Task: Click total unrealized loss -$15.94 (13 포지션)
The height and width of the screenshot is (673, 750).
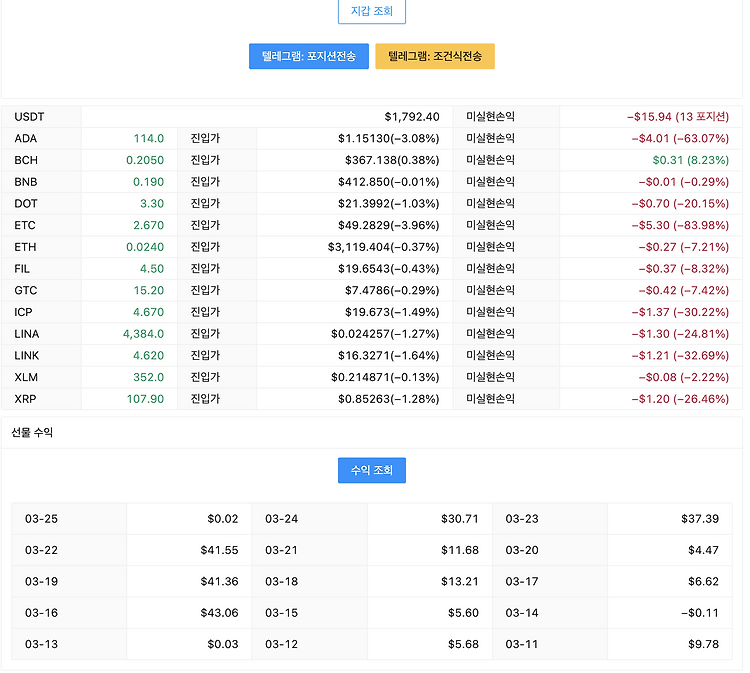Action: 678,117
